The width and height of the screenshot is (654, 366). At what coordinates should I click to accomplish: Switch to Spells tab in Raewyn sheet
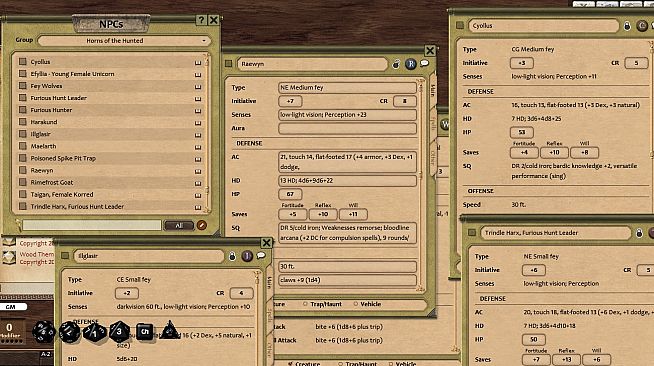point(433,124)
